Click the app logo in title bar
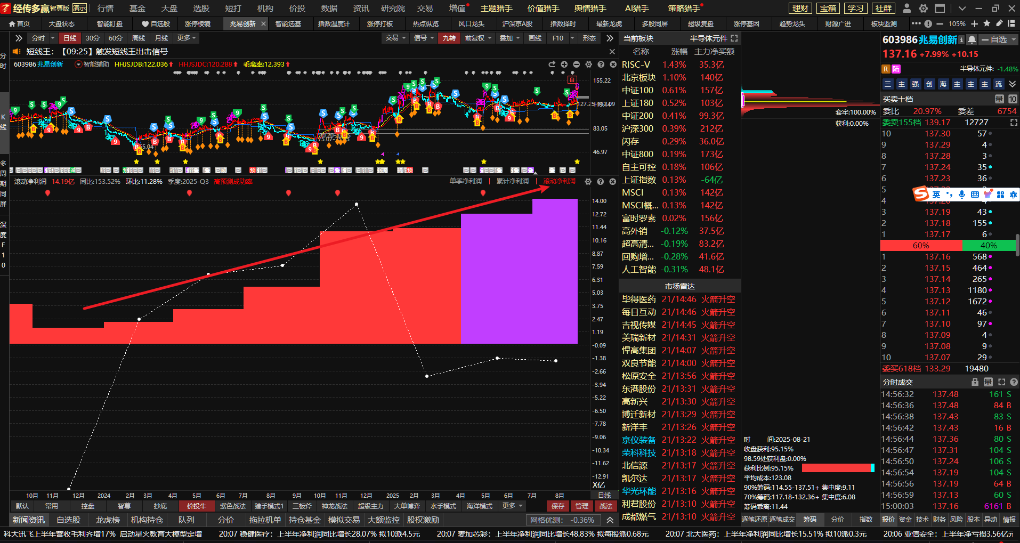Image resolution: width=1020 pixels, height=543 pixels. pyautogui.click(x=6, y=8)
